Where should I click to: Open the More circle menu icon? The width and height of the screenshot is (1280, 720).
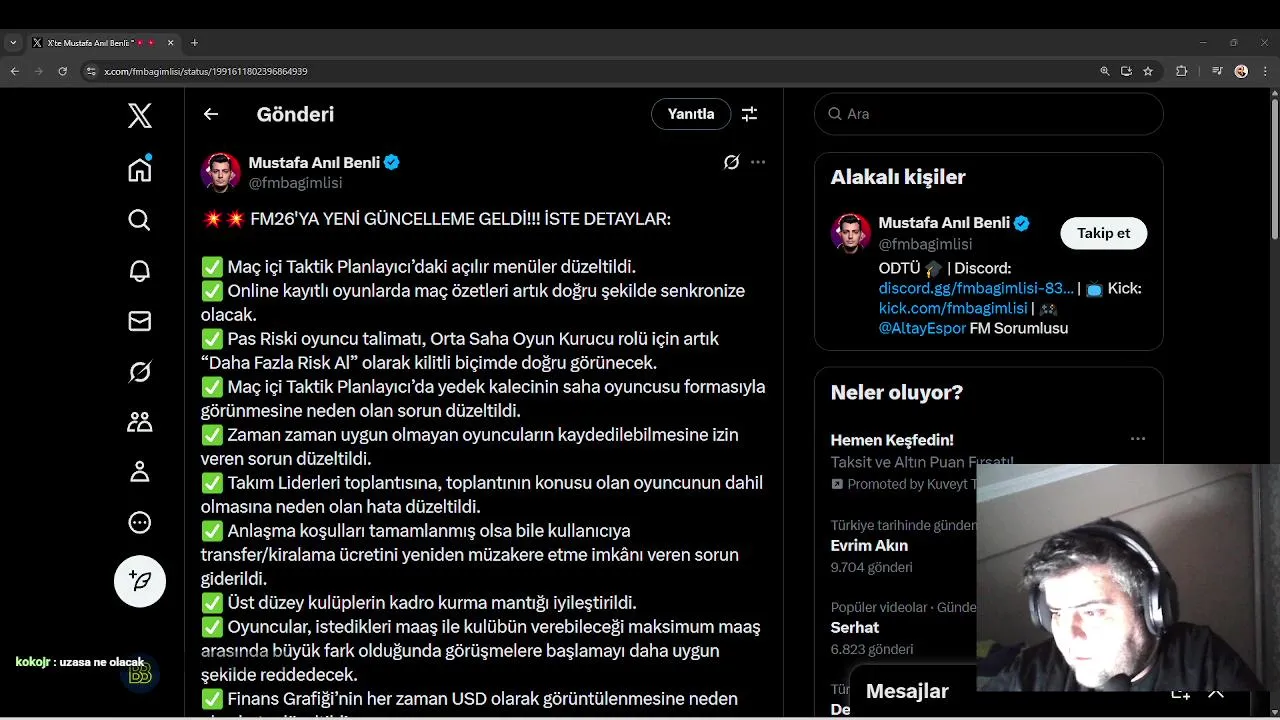[140, 522]
